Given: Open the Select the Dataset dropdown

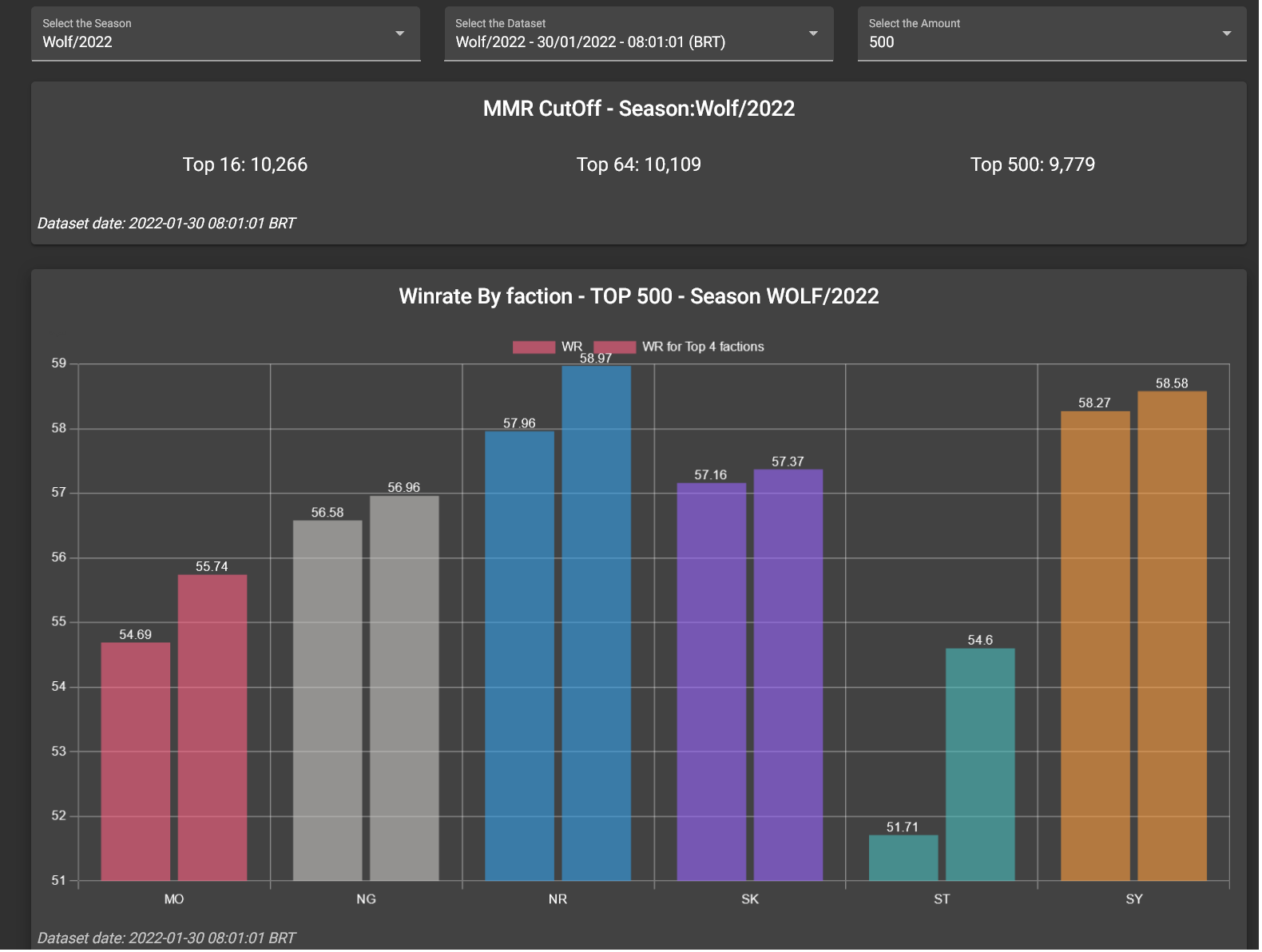Looking at the screenshot, I should [x=639, y=34].
